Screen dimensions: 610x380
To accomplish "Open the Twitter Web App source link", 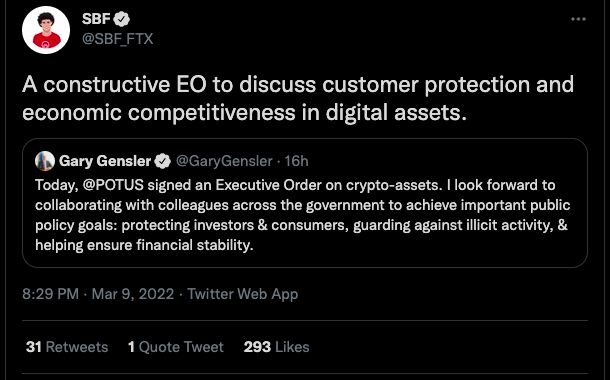I will [243, 294].
